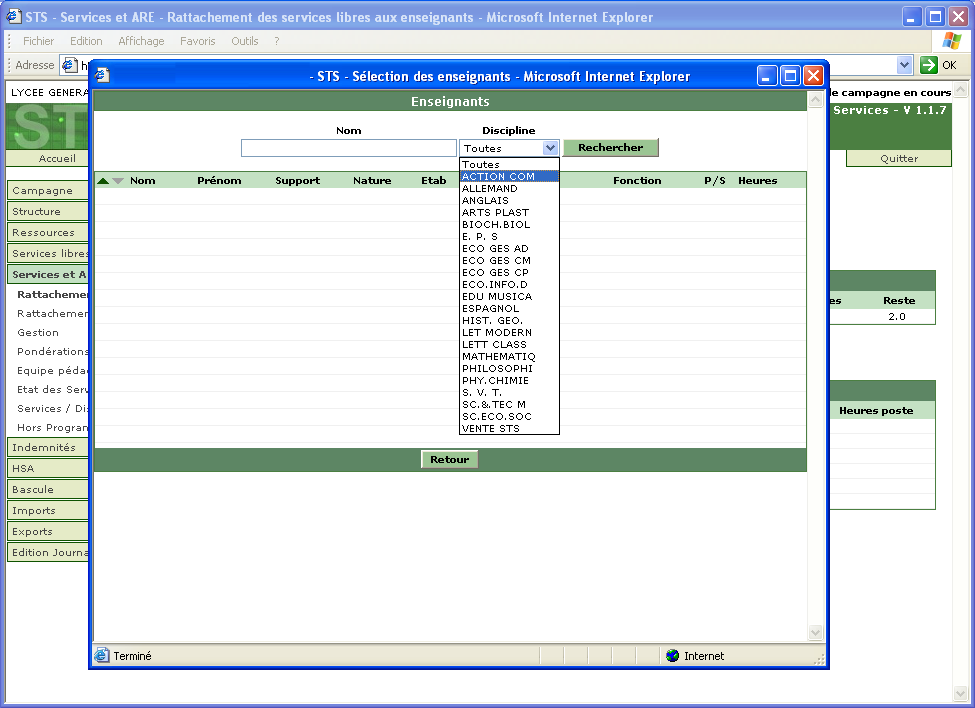Select Toutes in discipline list

(509, 165)
